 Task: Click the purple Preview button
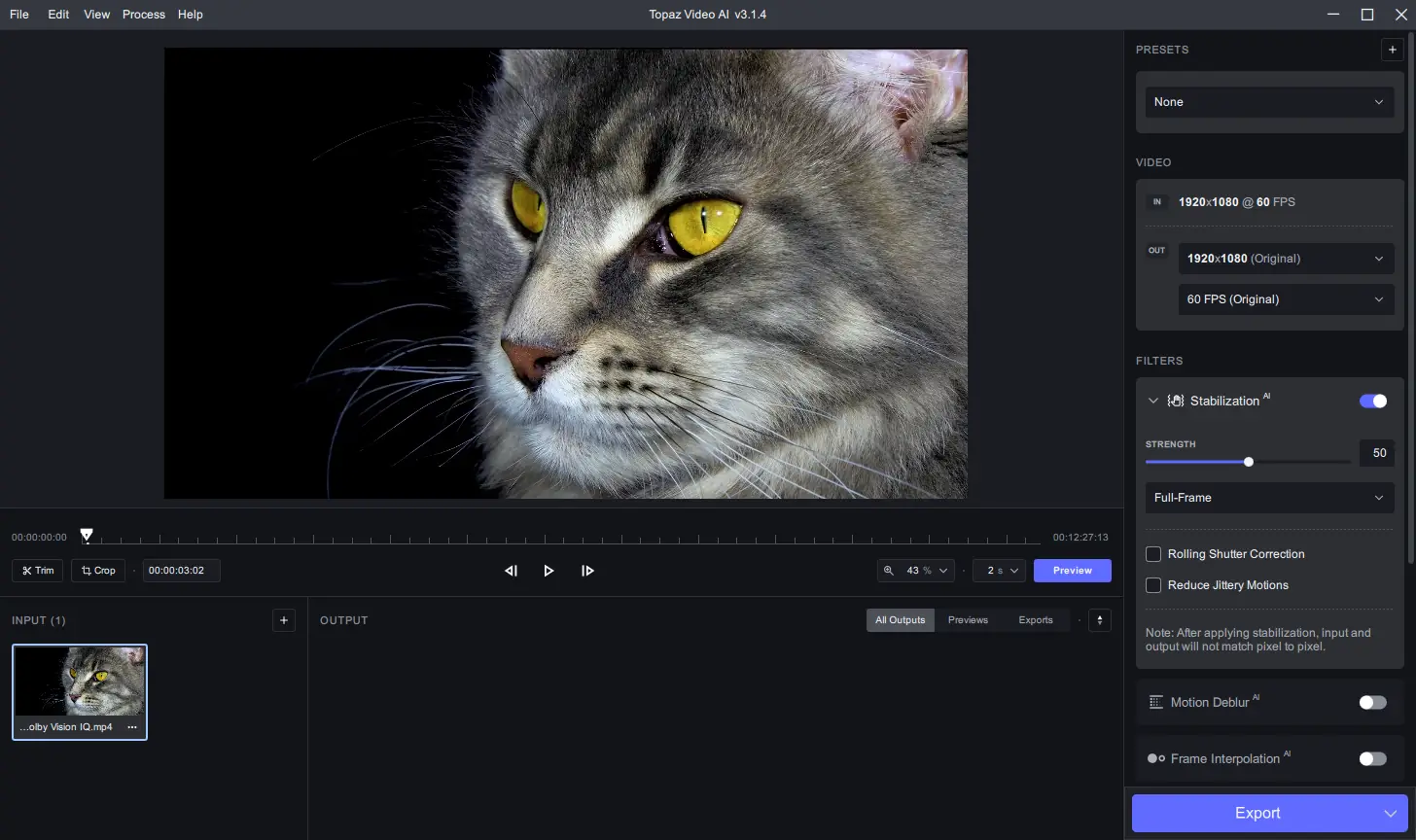pyautogui.click(x=1073, y=571)
